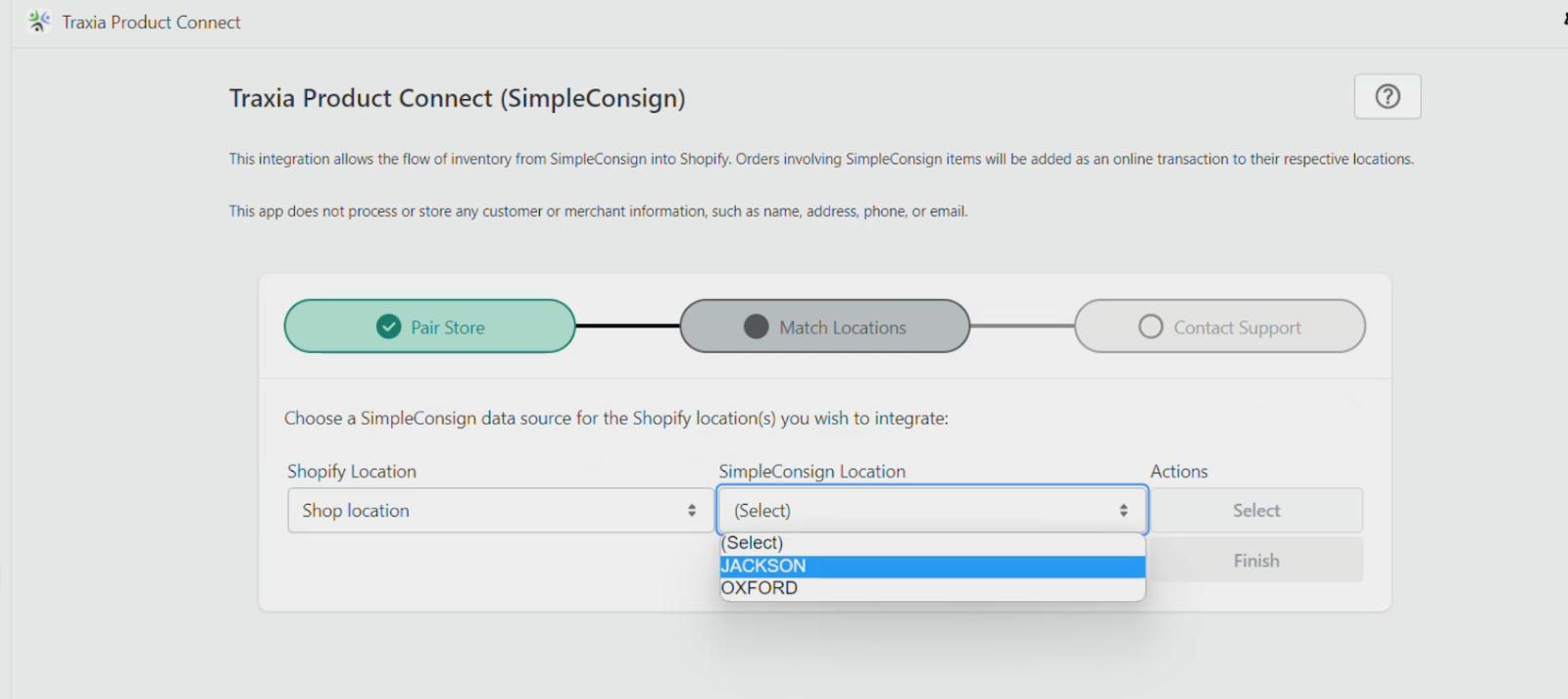The image size is (1568, 699).
Task: Choose the (Select) option in list
Action: point(932,543)
